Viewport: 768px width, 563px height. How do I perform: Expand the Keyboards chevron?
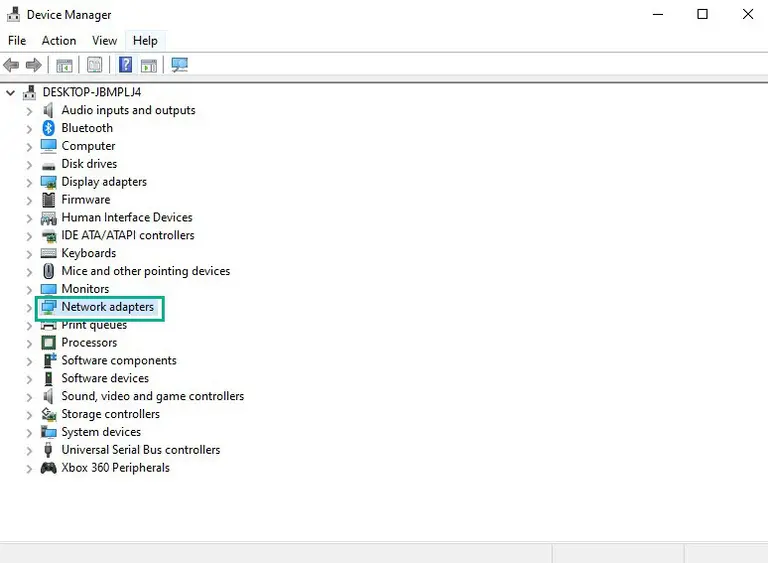click(x=29, y=254)
